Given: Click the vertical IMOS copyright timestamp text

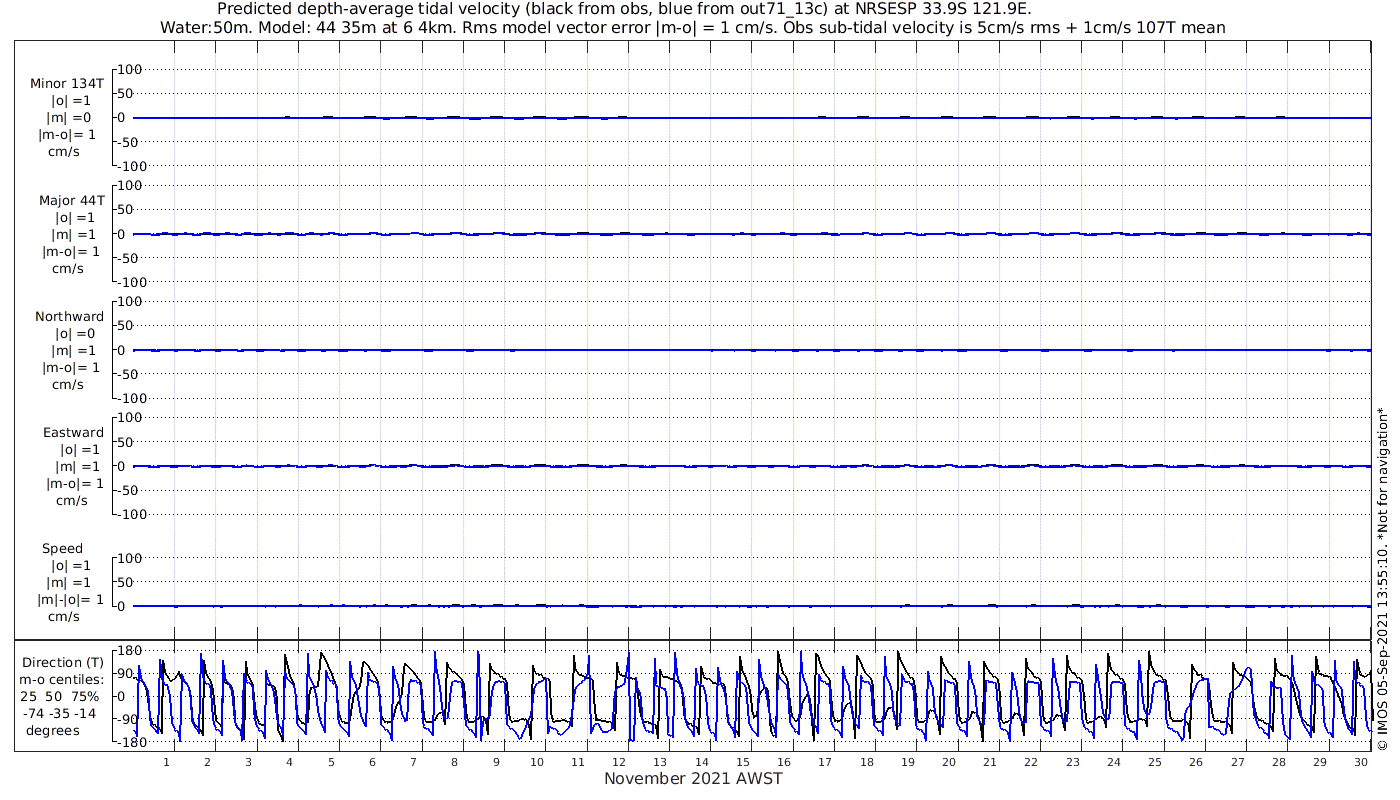Looking at the screenshot, I should (1382, 577).
